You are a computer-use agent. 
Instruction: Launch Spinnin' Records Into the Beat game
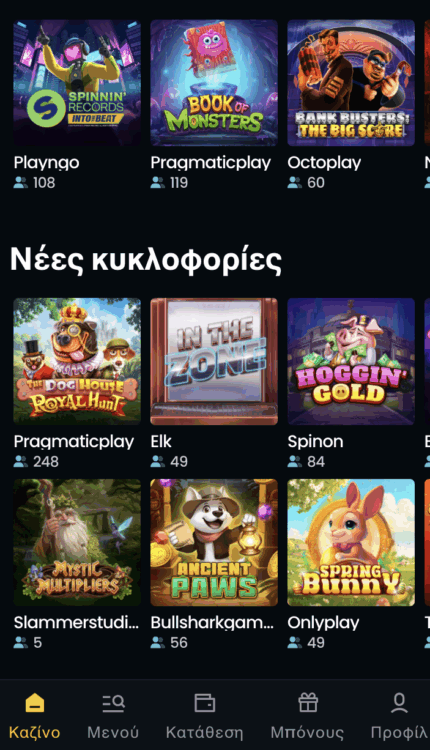77,83
